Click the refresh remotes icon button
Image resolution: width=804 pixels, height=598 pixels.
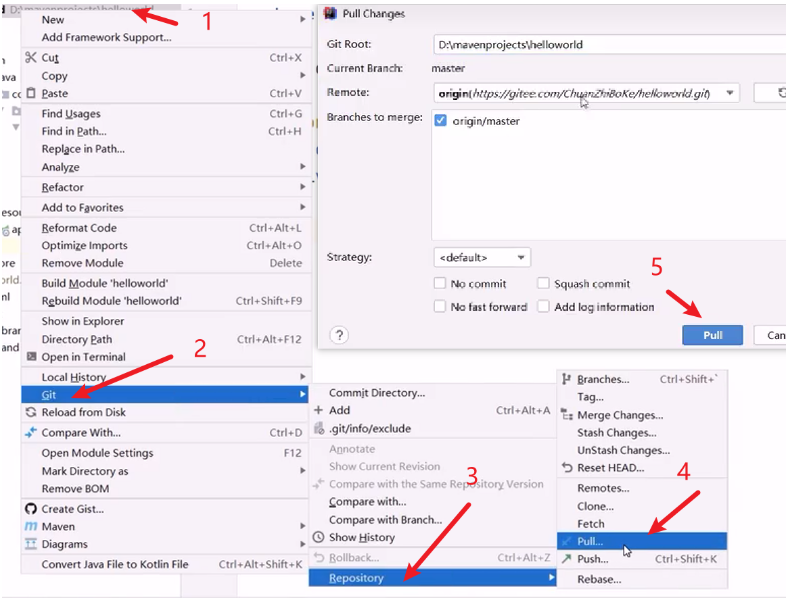[770, 93]
